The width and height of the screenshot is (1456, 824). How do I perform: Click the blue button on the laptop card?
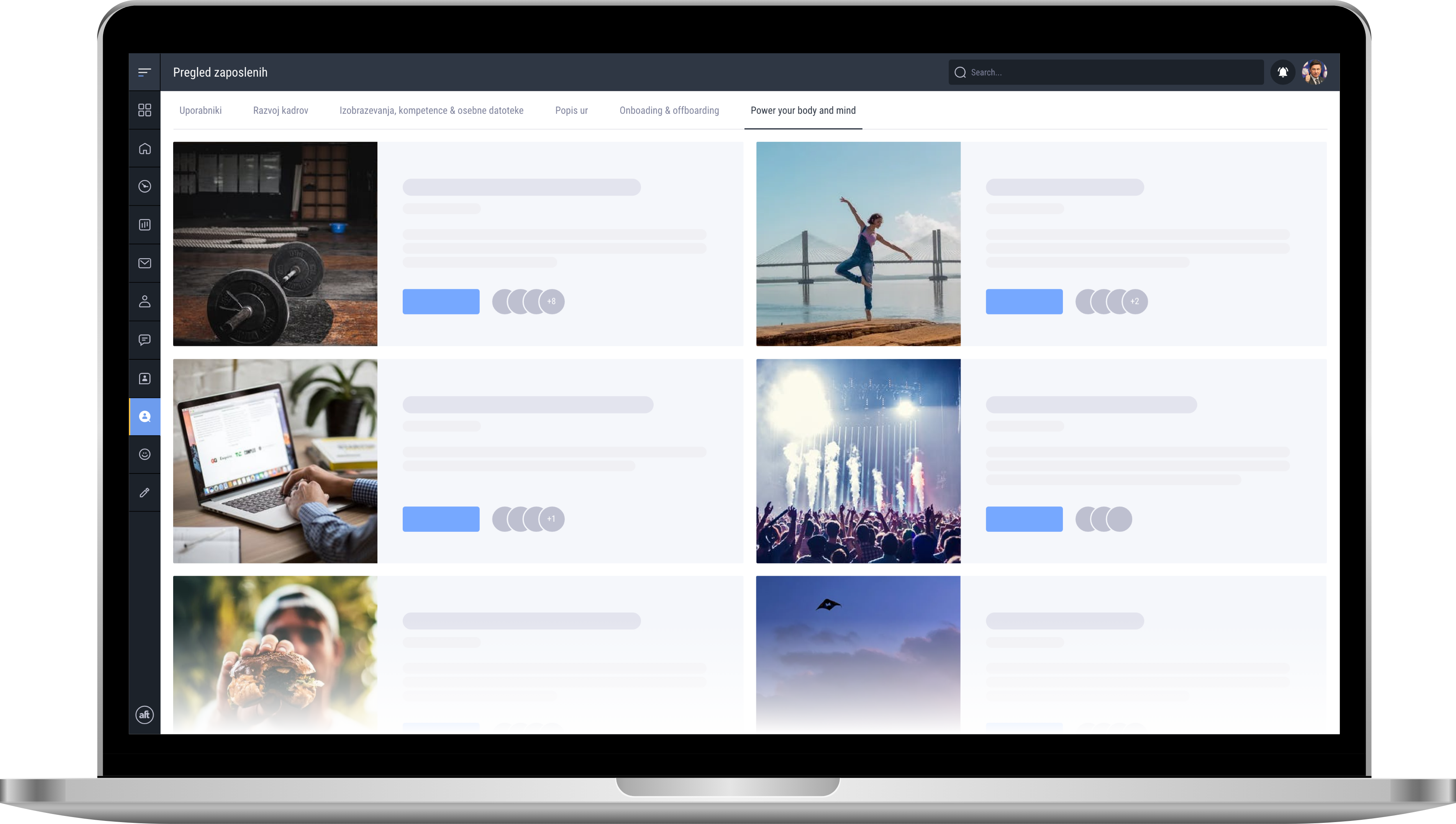[441, 519]
